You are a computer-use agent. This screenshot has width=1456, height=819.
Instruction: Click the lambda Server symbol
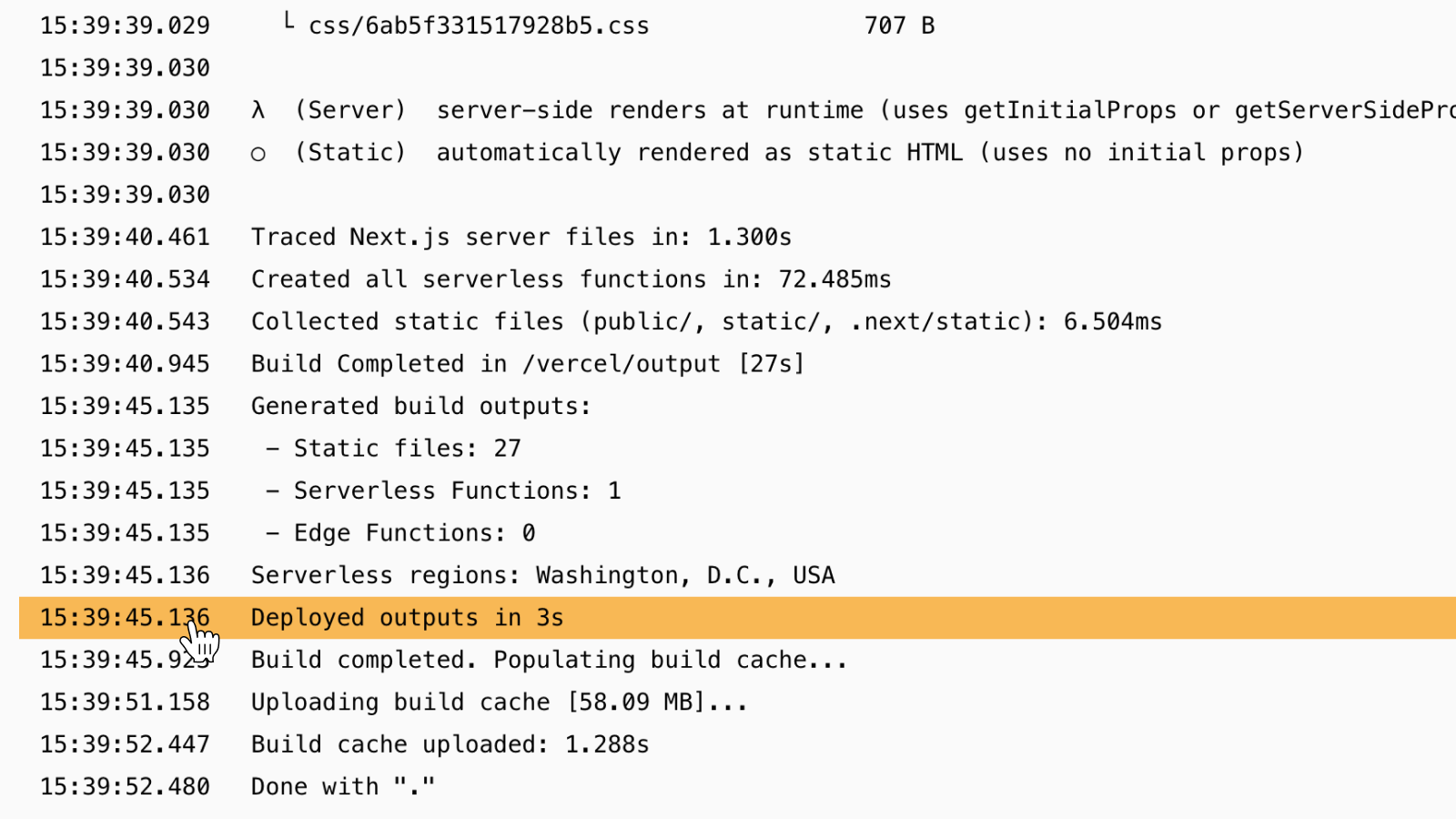[258, 110]
